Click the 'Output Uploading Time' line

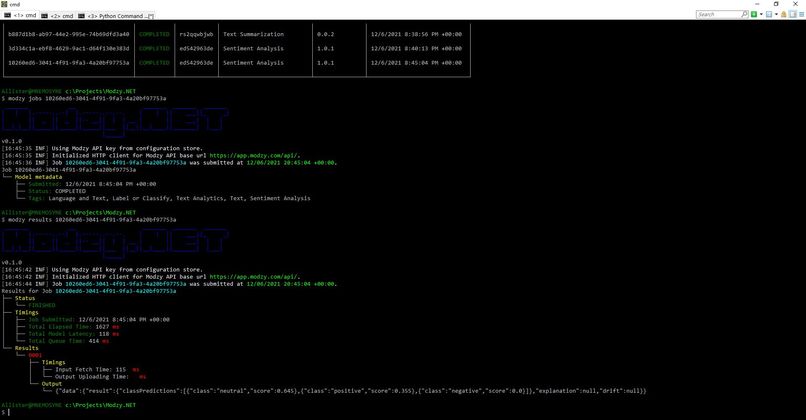[101, 377]
